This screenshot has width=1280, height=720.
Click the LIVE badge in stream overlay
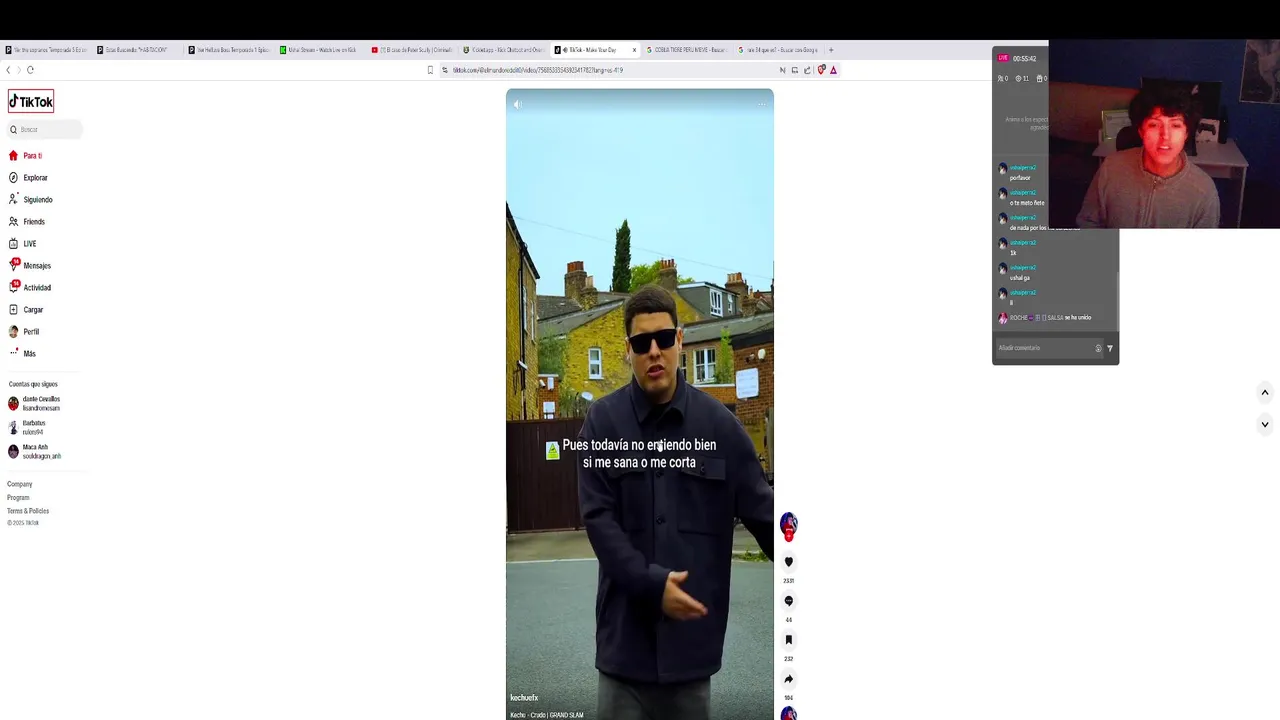point(1003,58)
